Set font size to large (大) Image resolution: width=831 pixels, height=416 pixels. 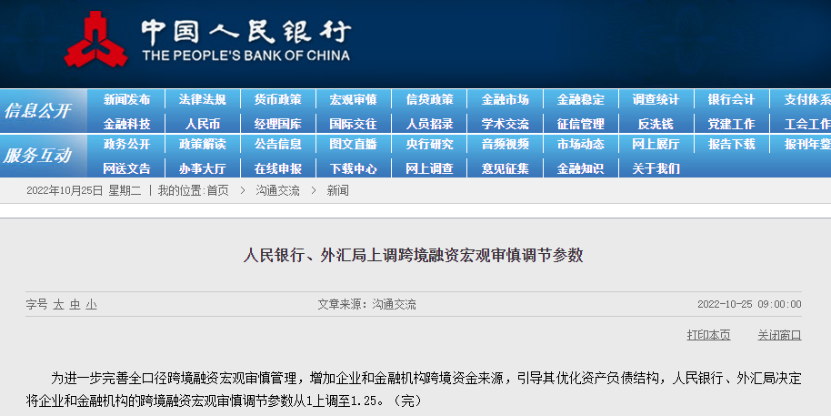point(58,304)
